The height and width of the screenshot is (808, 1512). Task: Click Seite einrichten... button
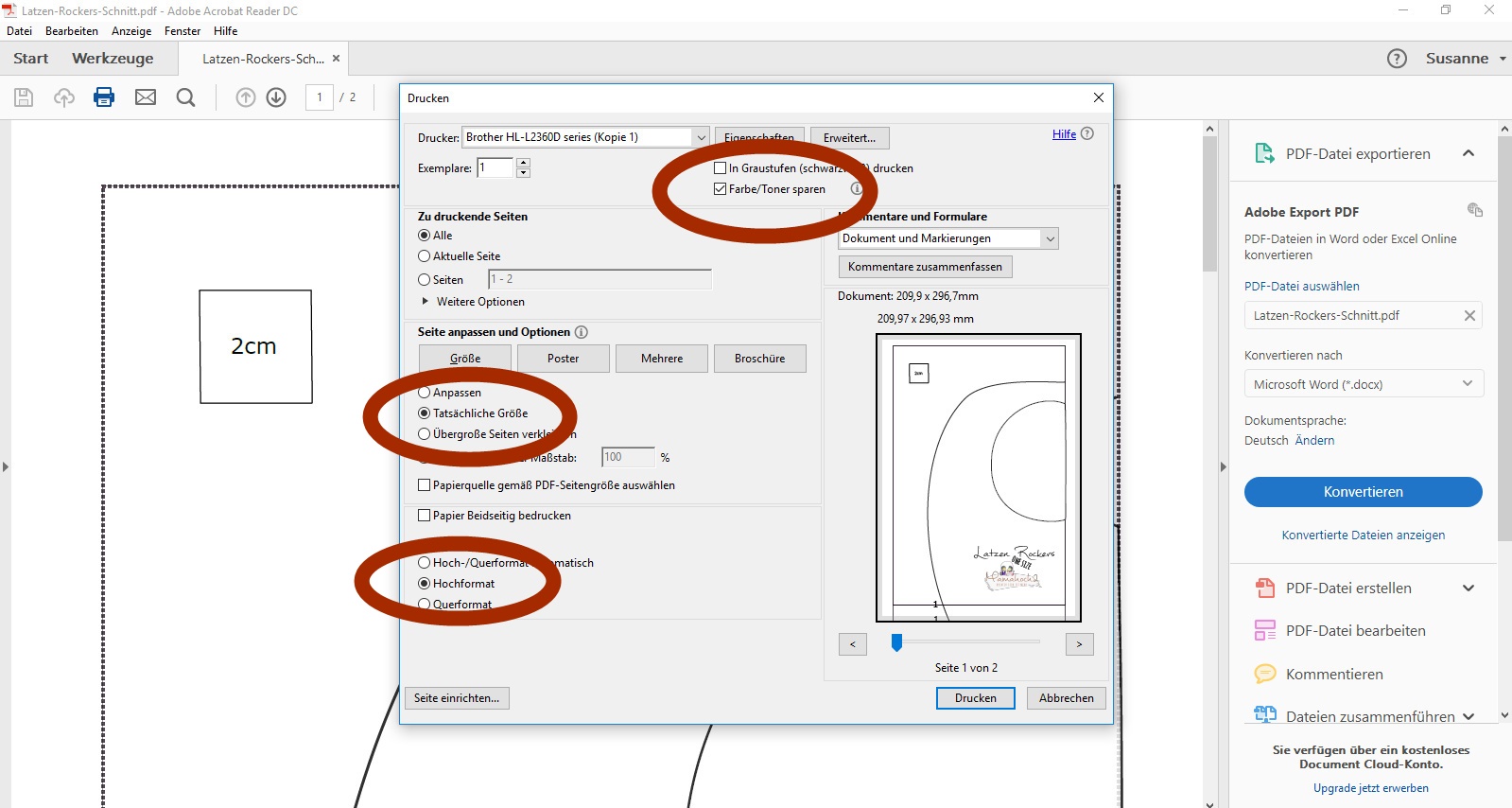pyautogui.click(x=458, y=698)
